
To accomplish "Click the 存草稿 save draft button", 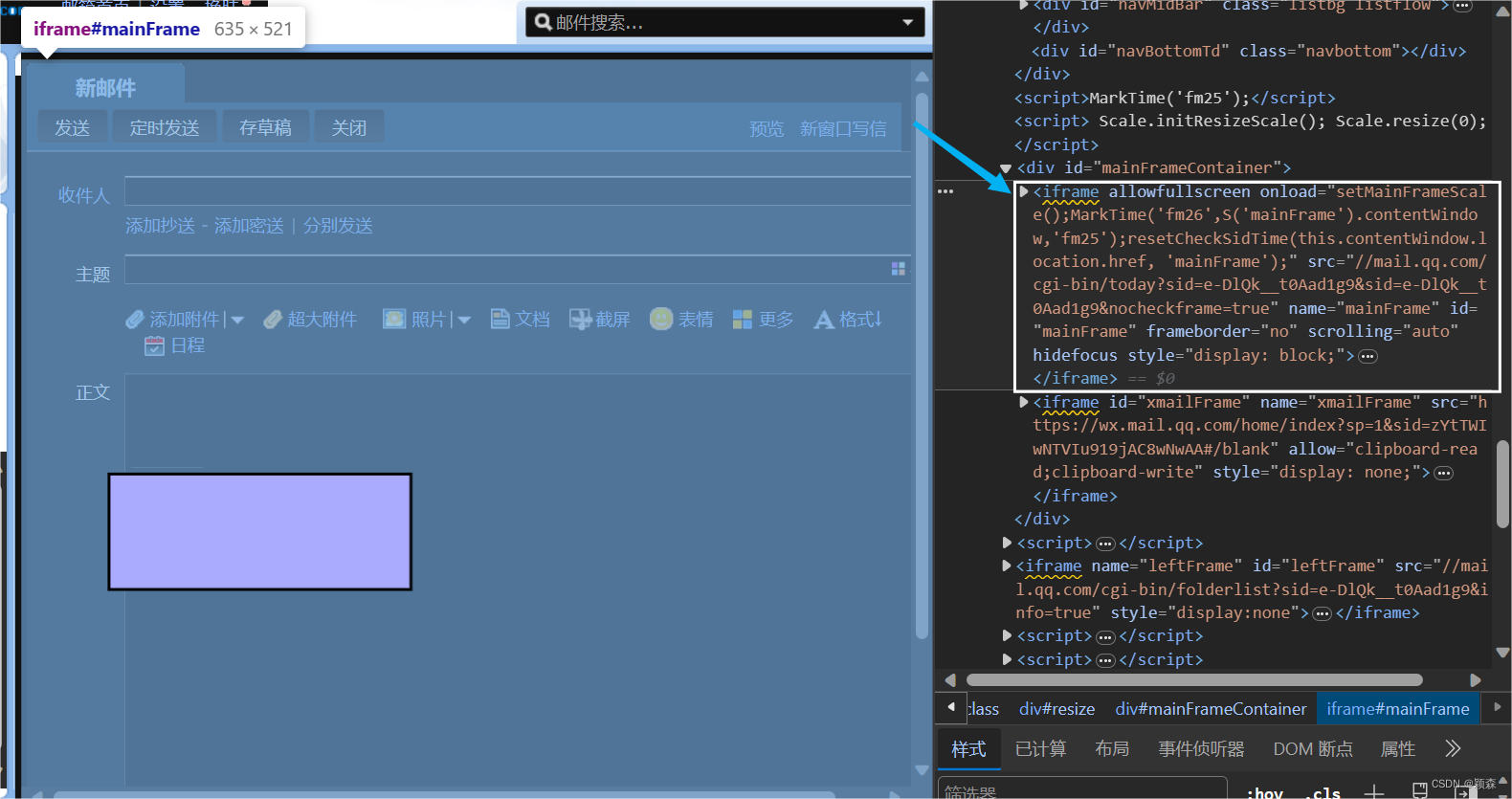I will (x=265, y=127).
